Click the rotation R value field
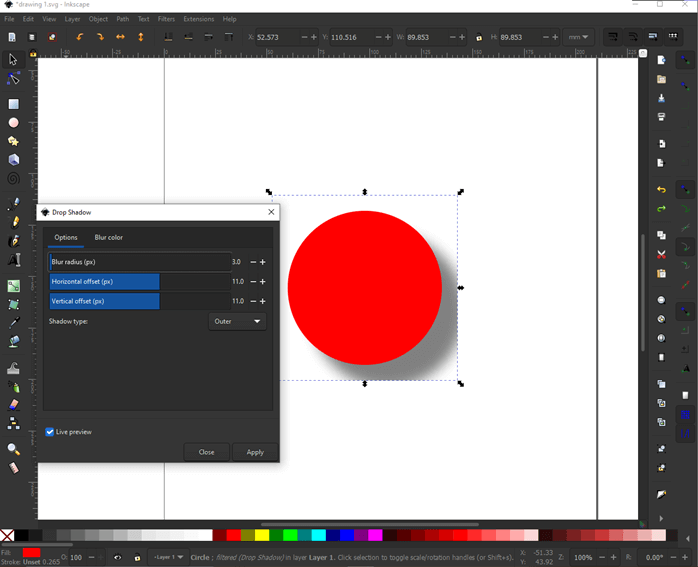The height and width of the screenshot is (567, 698). [653, 557]
